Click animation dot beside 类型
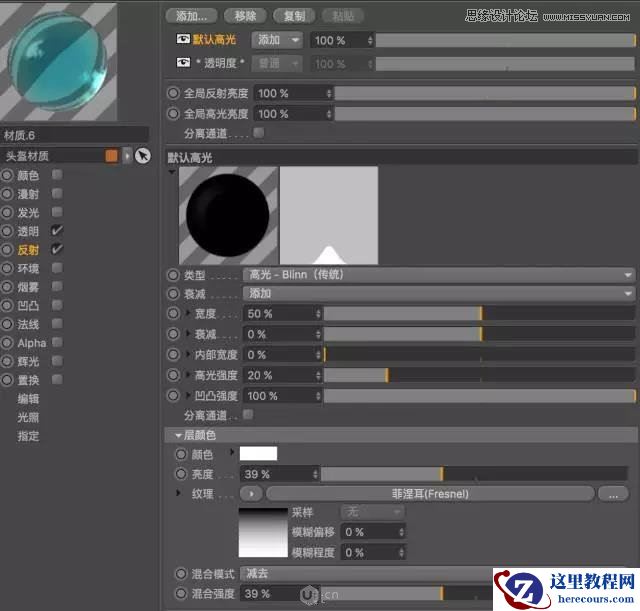640x611 pixels. pos(173,275)
